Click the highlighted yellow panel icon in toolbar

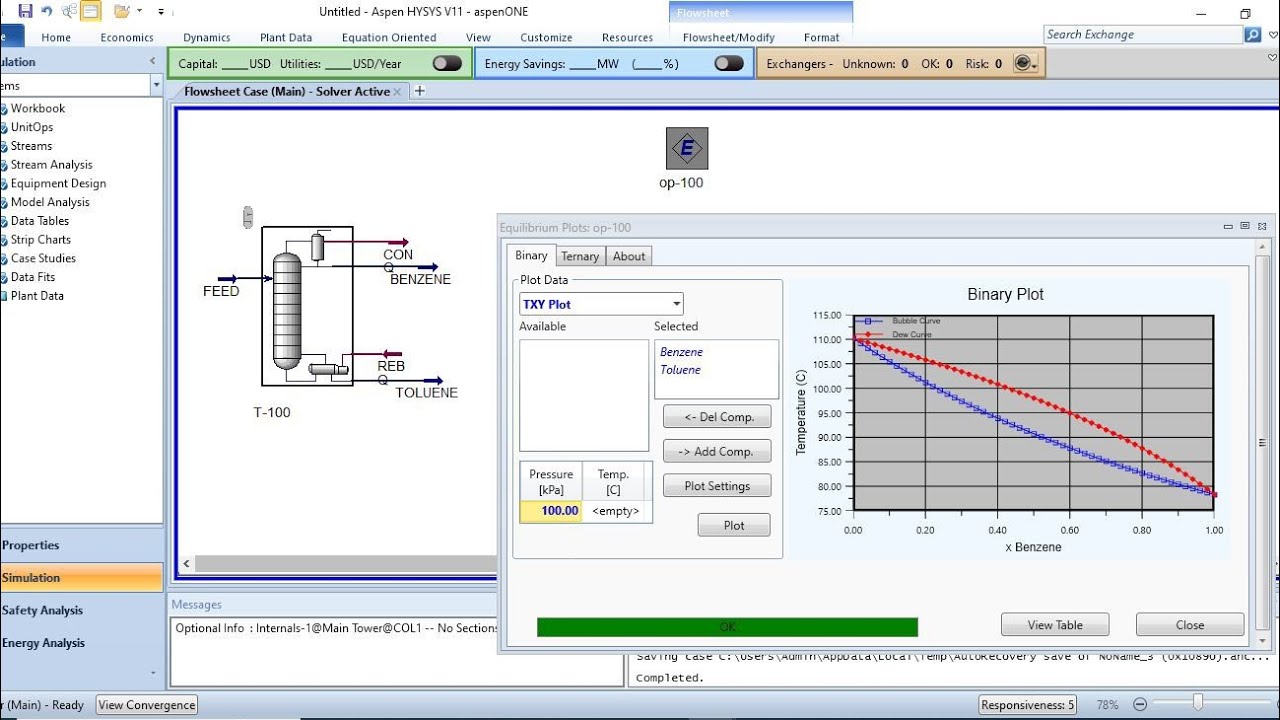tap(91, 11)
